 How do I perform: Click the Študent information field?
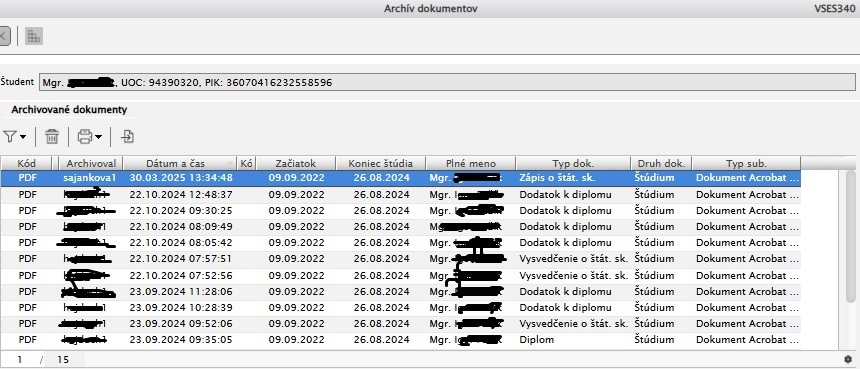(447, 83)
